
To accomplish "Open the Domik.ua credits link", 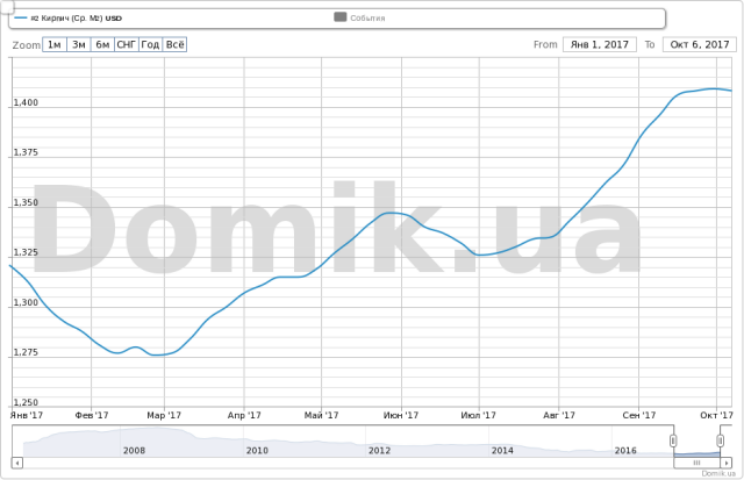I will tap(717, 474).
